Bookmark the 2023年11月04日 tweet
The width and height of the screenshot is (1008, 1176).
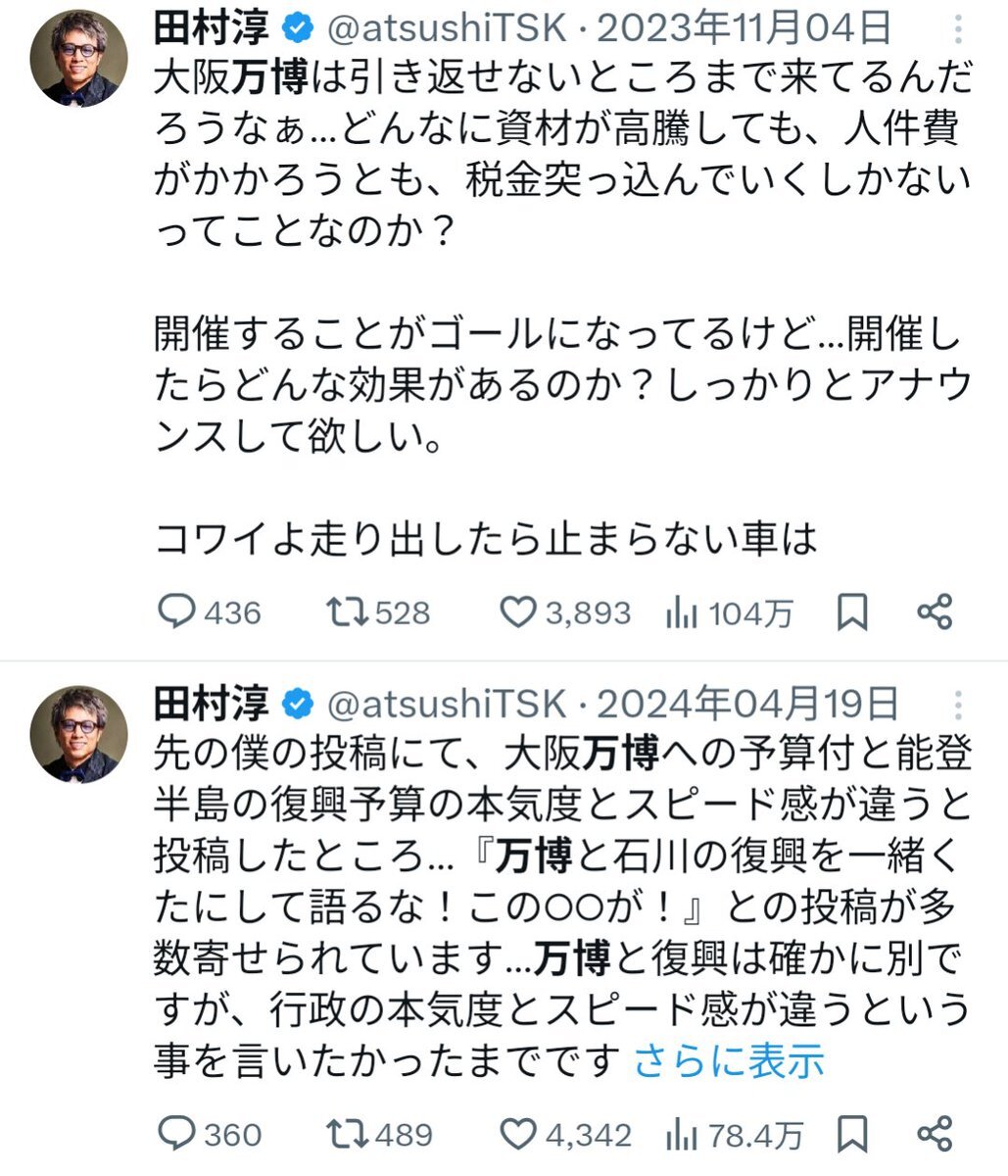click(852, 613)
